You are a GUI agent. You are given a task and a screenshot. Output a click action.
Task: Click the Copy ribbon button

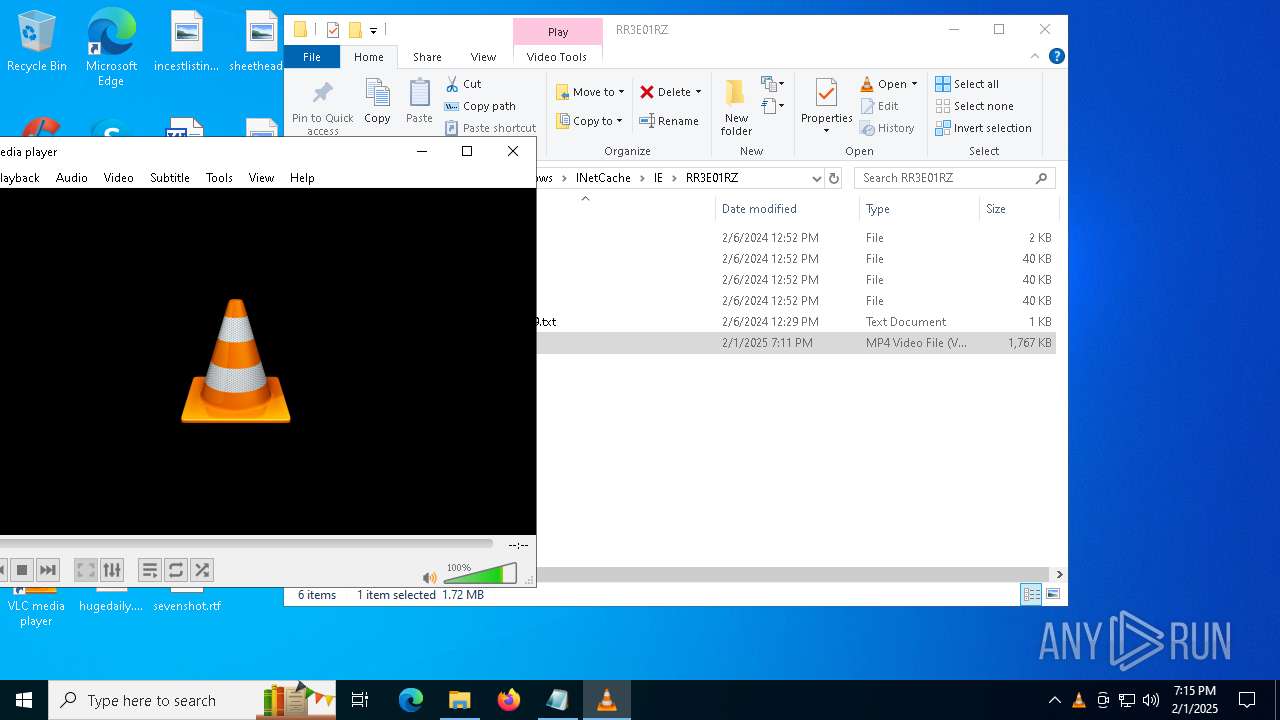coord(377,102)
